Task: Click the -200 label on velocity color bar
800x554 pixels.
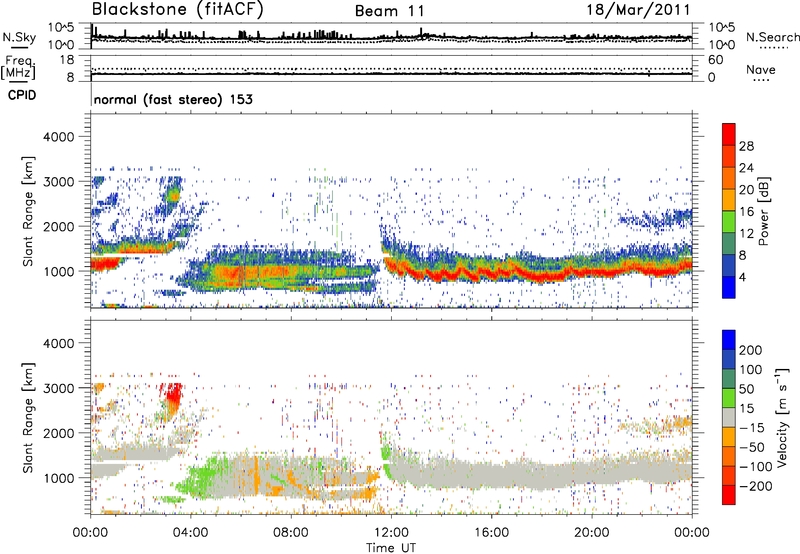Action: pos(755,486)
